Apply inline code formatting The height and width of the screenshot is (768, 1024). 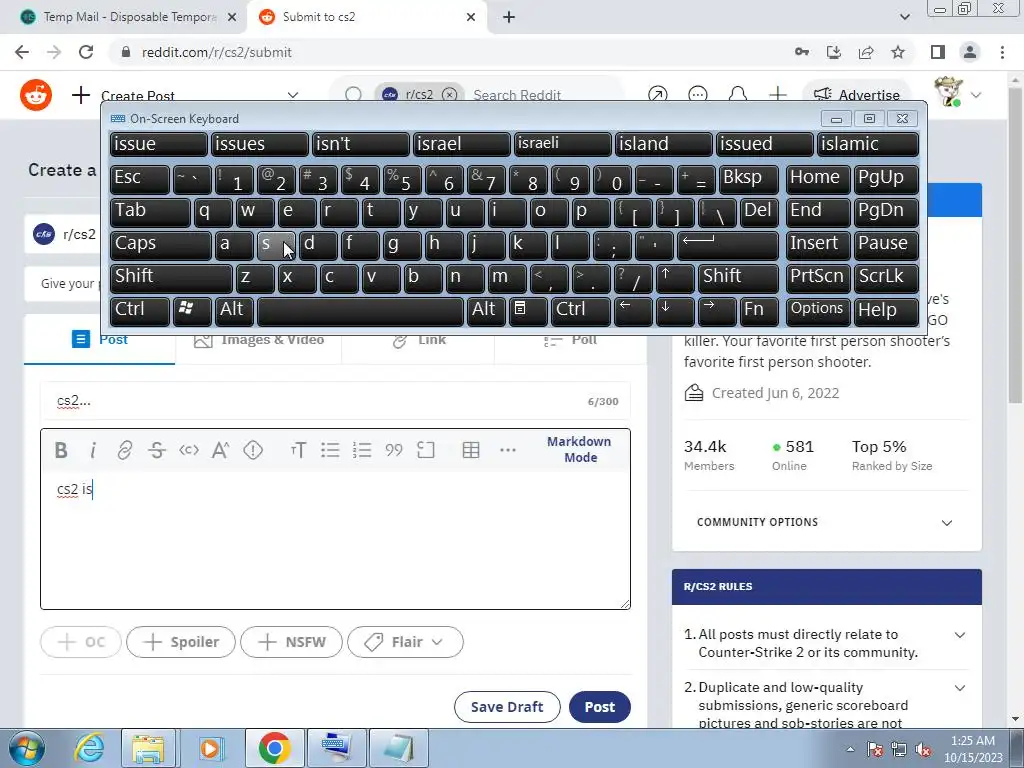pos(189,450)
